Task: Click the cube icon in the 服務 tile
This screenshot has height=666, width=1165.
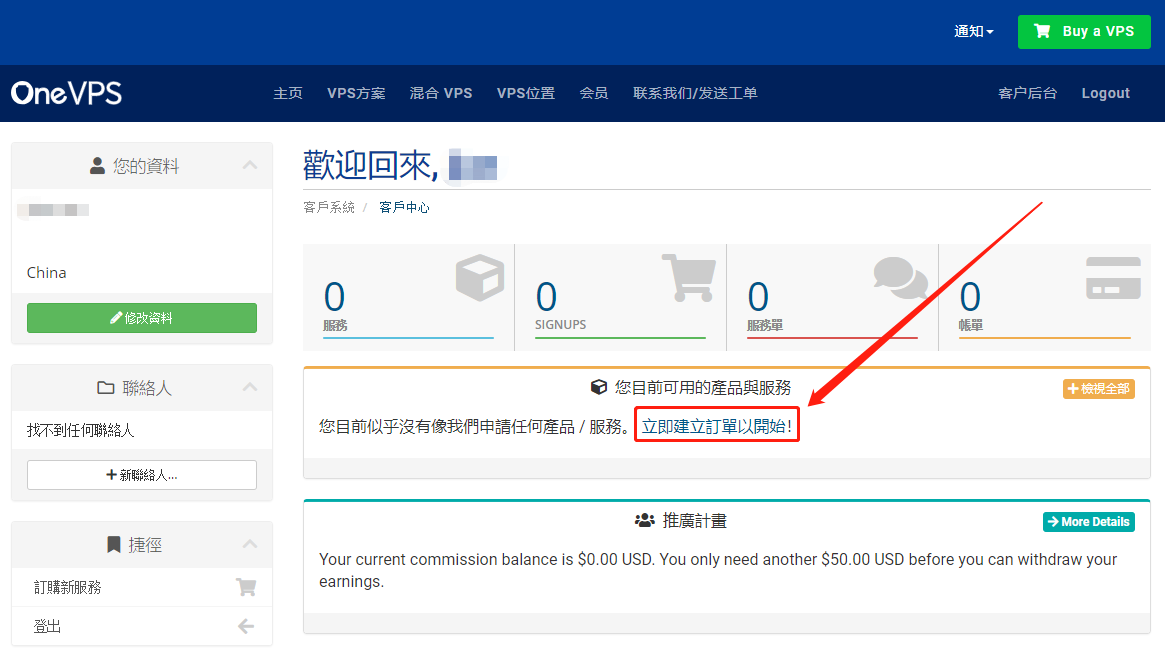Action: (480, 277)
